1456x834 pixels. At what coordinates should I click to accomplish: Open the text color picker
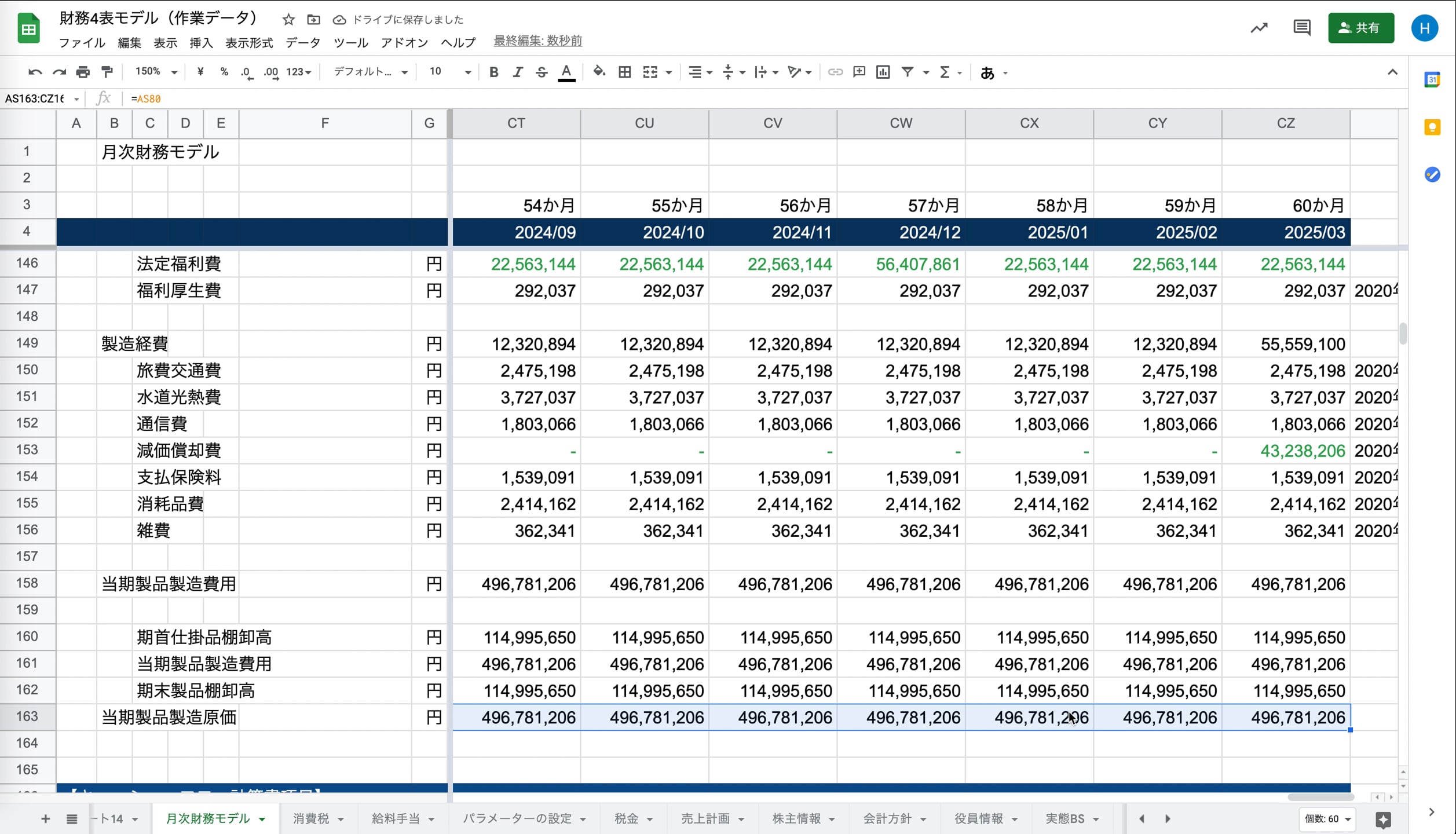[x=566, y=72]
